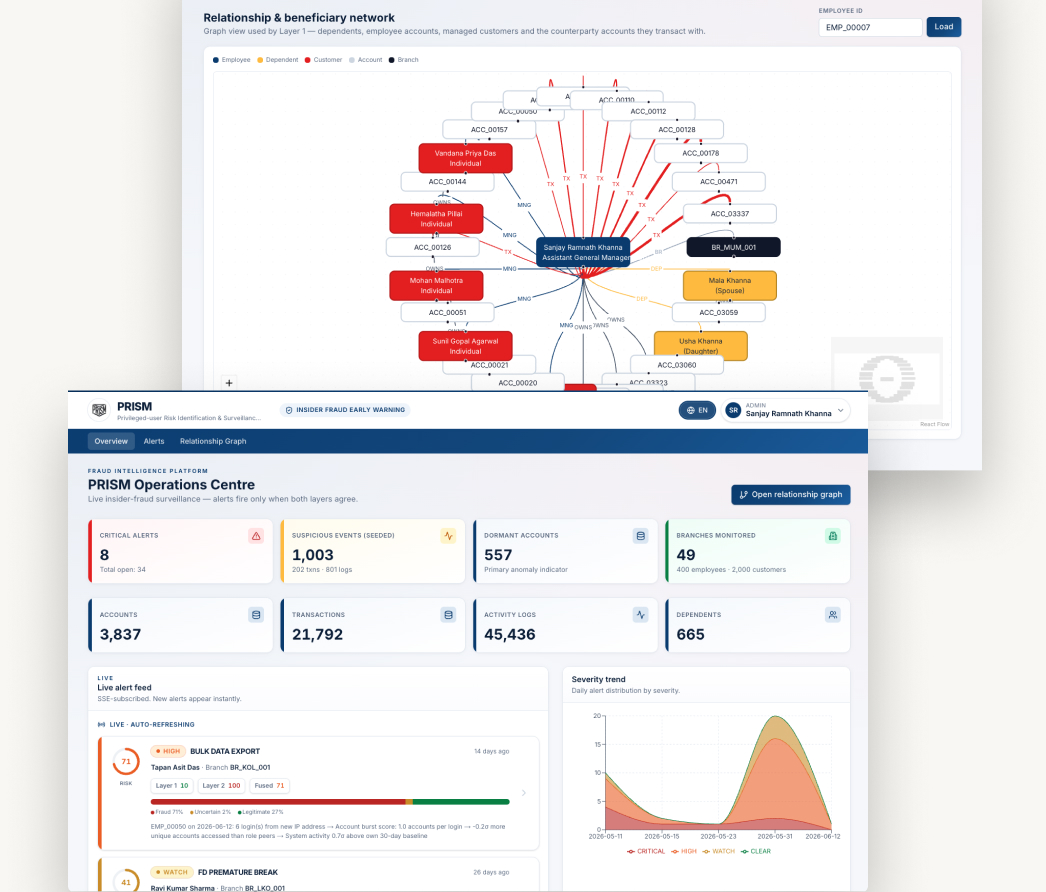Click the Transactions card database icon
Viewport: 1046px width, 892px height.
[x=448, y=614]
